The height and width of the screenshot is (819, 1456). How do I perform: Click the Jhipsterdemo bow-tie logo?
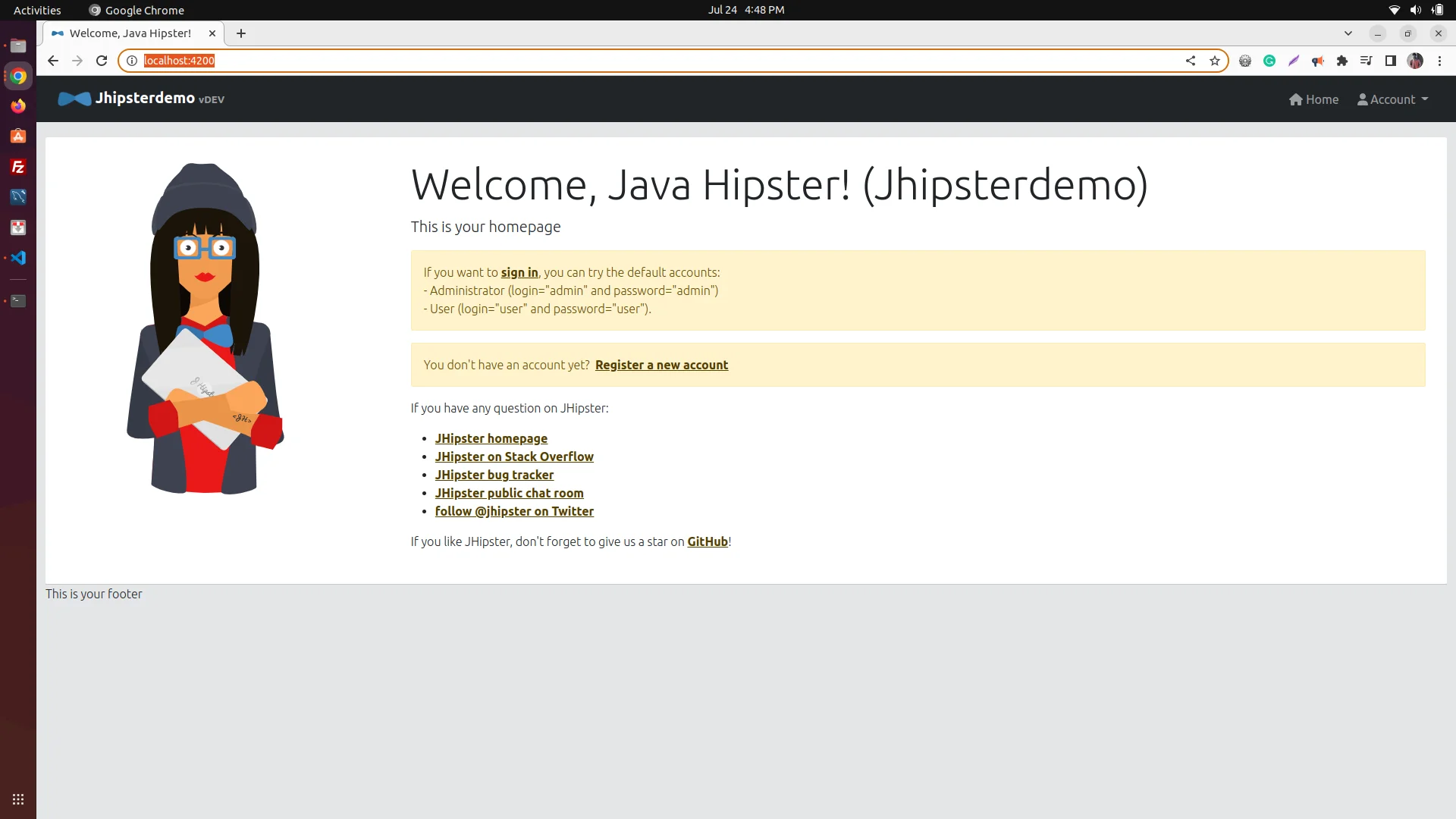(x=74, y=99)
